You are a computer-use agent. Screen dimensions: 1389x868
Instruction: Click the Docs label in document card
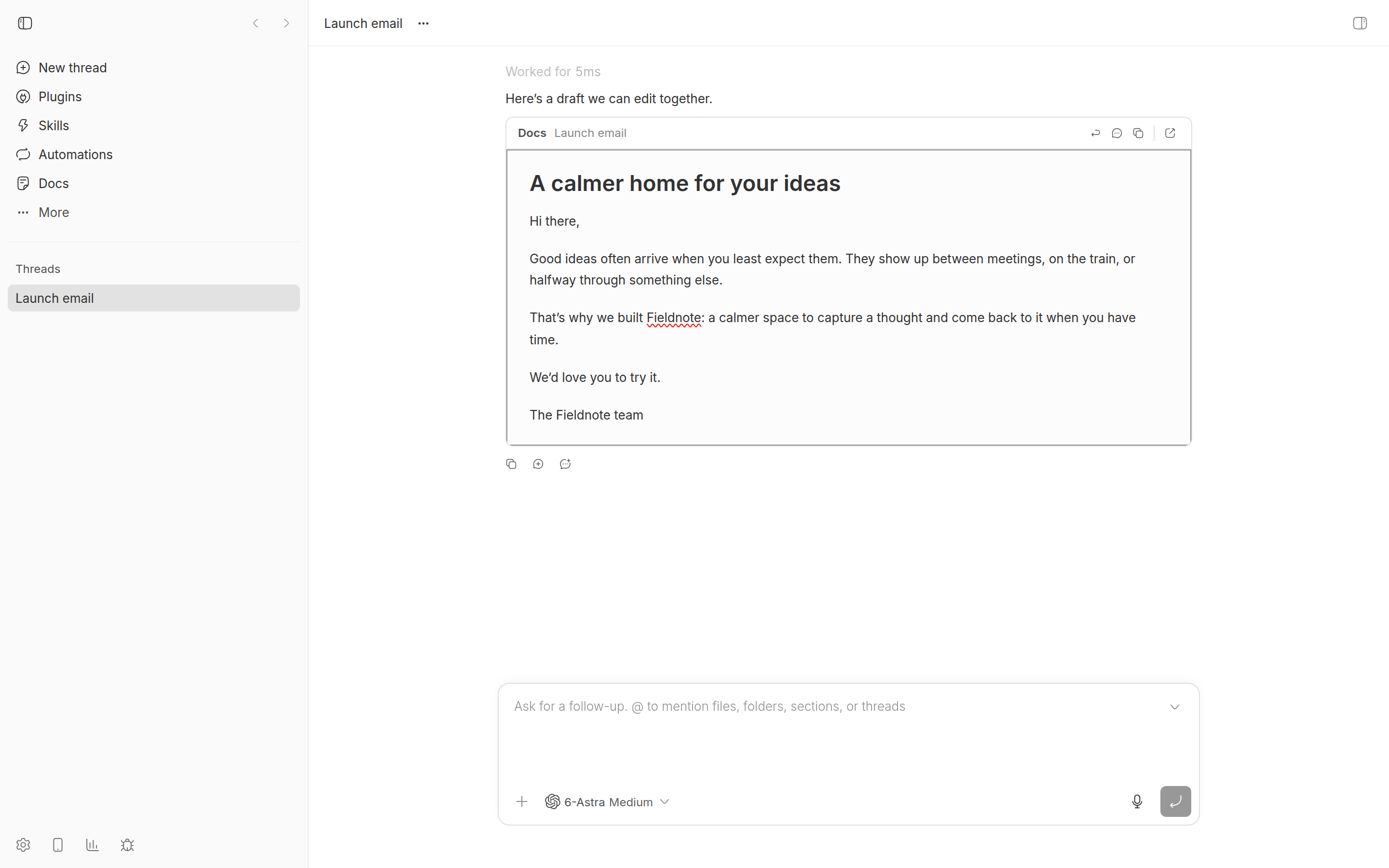pyautogui.click(x=532, y=133)
